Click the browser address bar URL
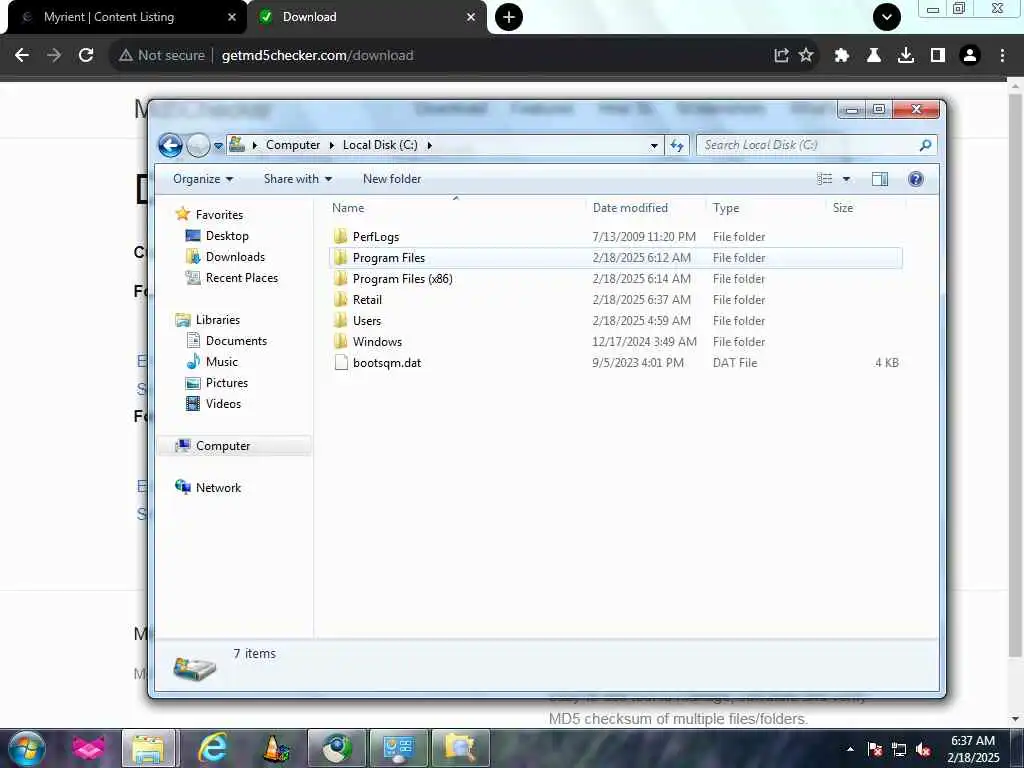 pos(317,56)
